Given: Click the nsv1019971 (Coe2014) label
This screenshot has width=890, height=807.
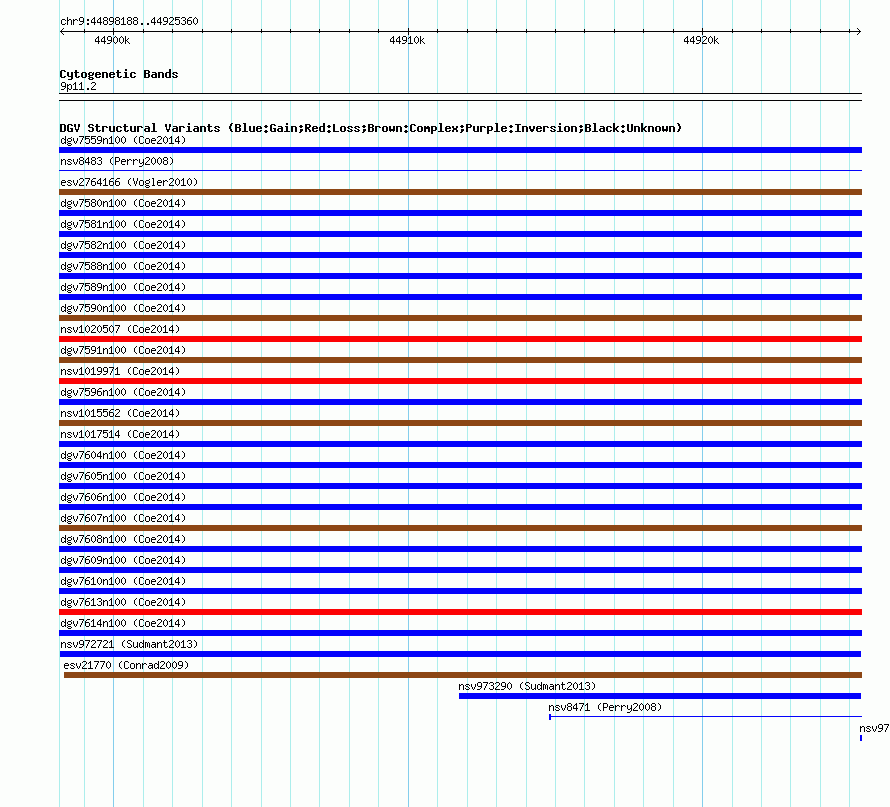Looking at the screenshot, I should click(x=120, y=371).
